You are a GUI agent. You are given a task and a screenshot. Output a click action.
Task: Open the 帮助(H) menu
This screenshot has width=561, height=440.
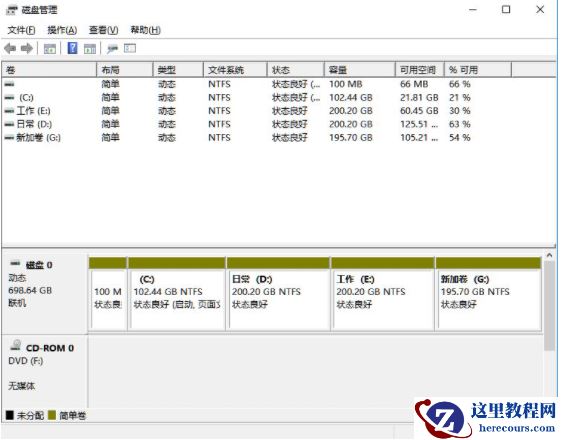pyautogui.click(x=145, y=30)
